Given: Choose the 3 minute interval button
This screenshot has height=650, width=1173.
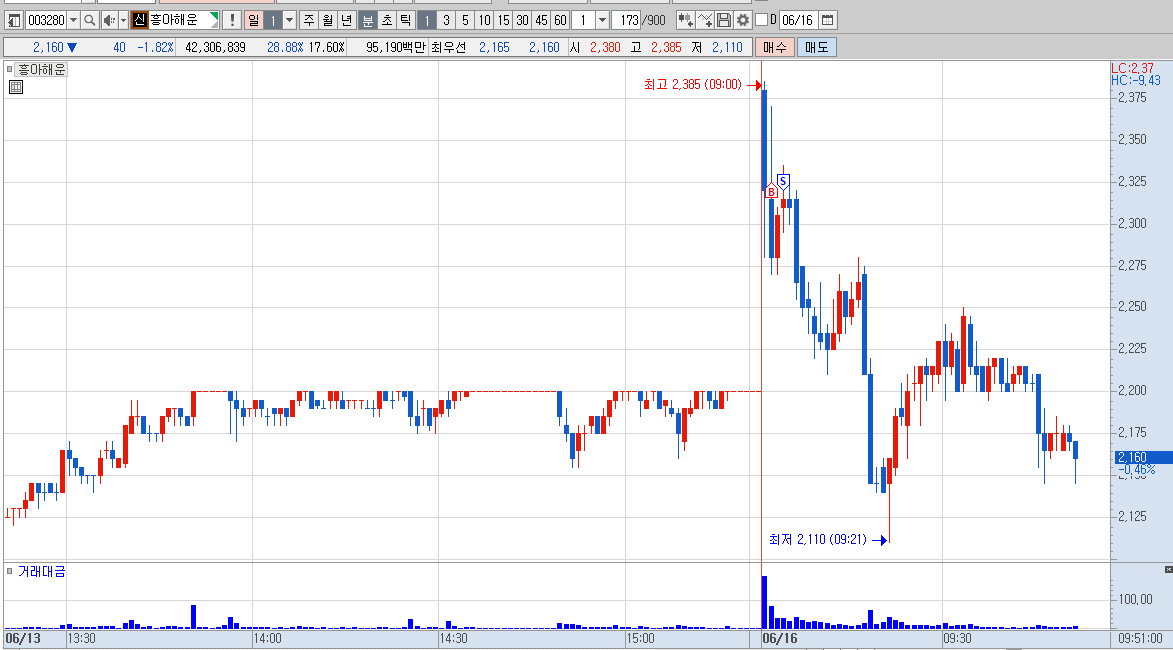Looking at the screenshot, I should (x=446, y=20).
